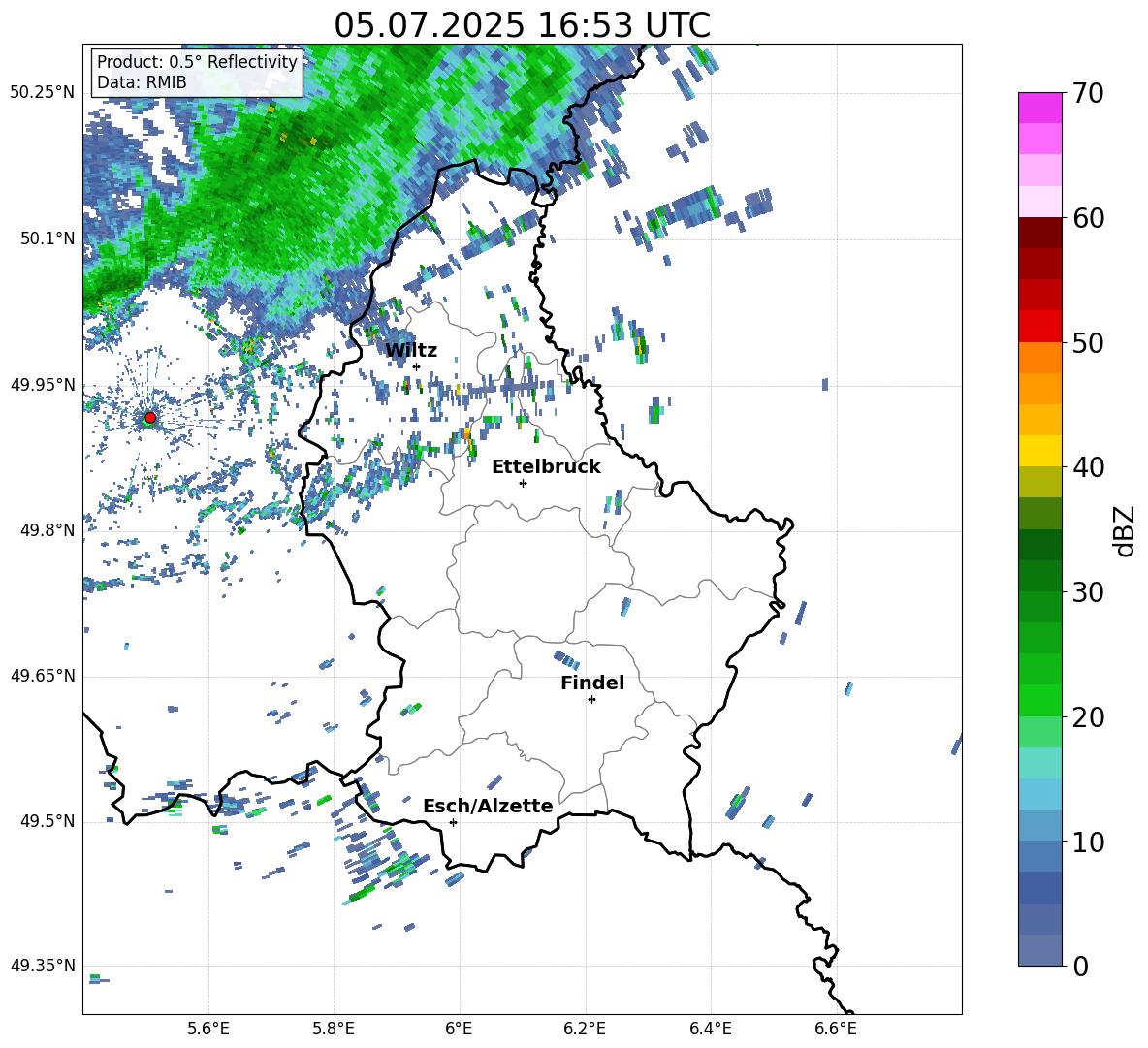Screen dimensions: 1148x1048
Task: Click the 5.6°E longitude label
Action: pos(208,1029)
